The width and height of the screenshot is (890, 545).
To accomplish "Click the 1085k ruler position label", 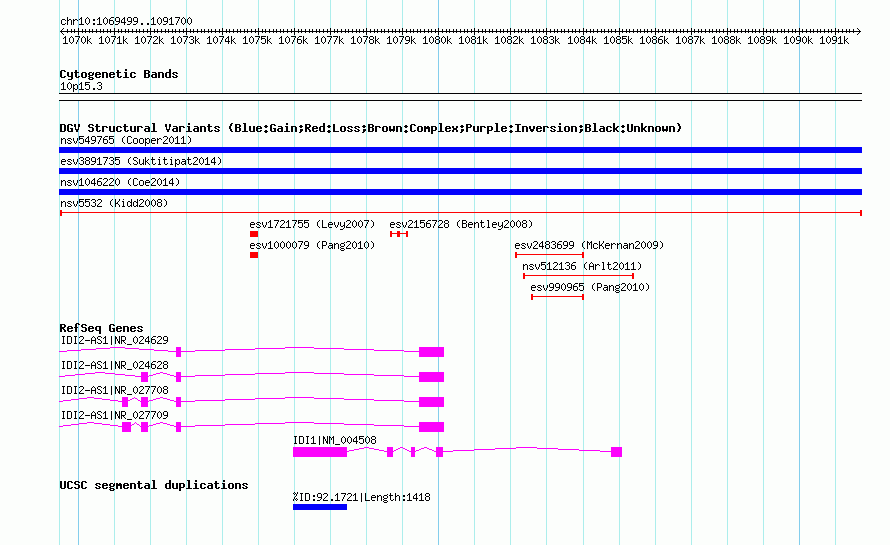I will (x=618, y=40).
